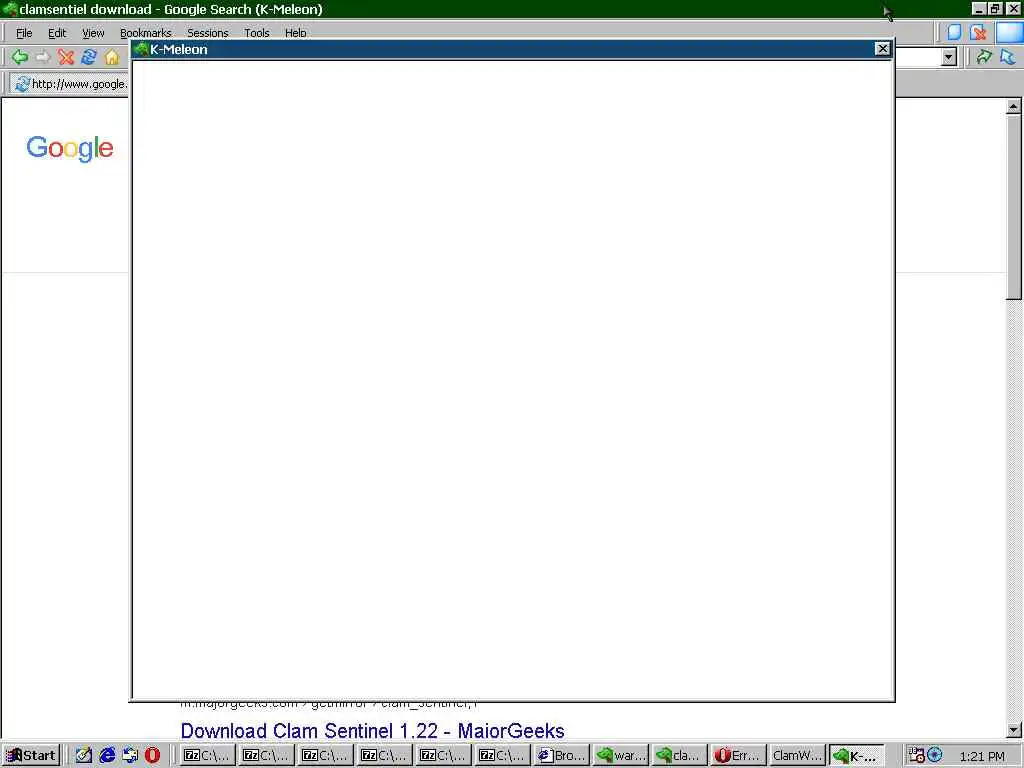
Task: Click the blue arrow search icon
Action: point(1008,57)
